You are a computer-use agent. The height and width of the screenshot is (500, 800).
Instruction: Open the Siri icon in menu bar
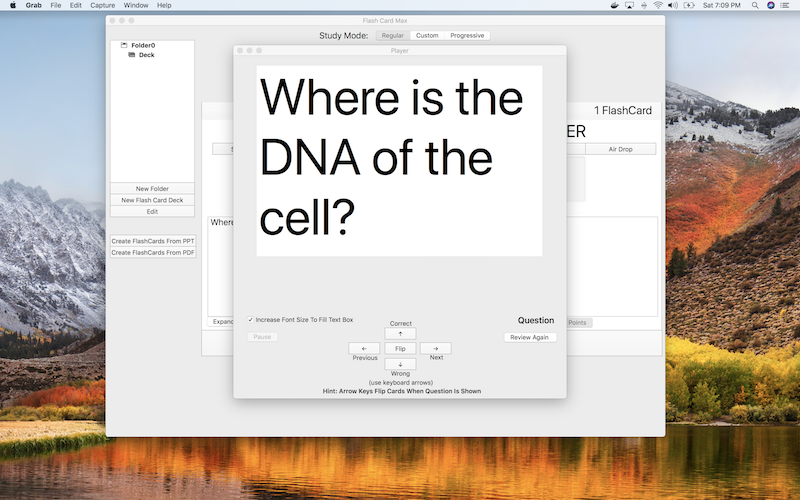(x=771, y=5)
